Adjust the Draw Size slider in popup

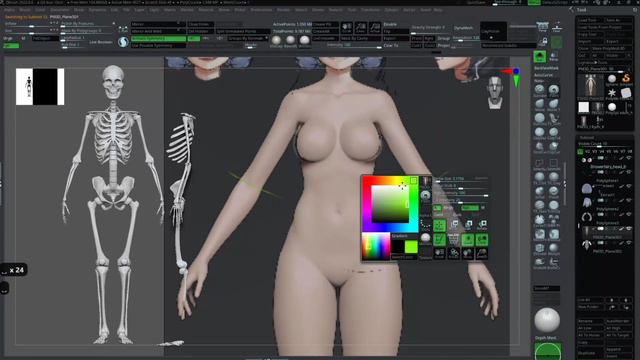pos(460,179)
